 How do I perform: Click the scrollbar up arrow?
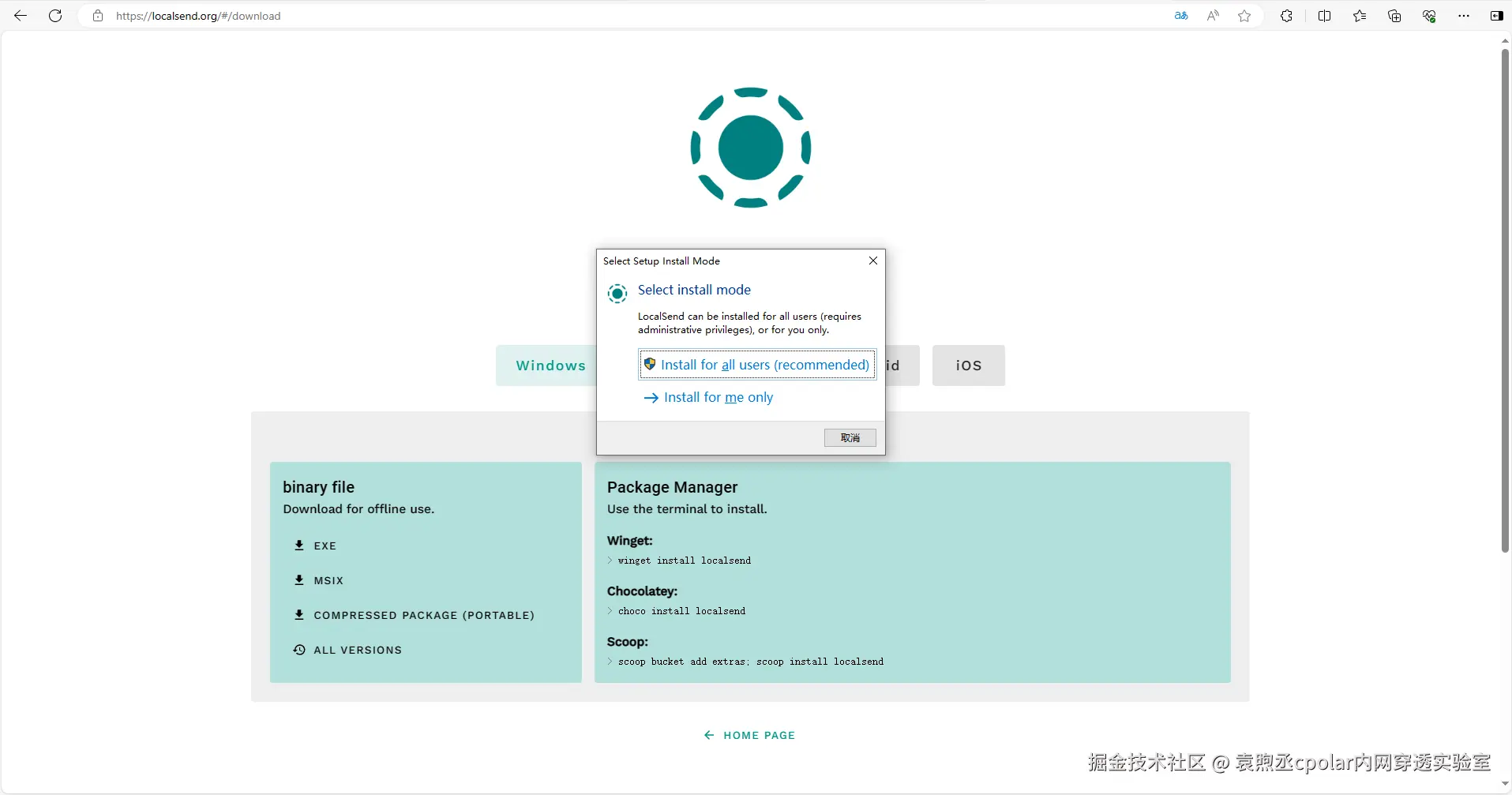point(1505,39)
